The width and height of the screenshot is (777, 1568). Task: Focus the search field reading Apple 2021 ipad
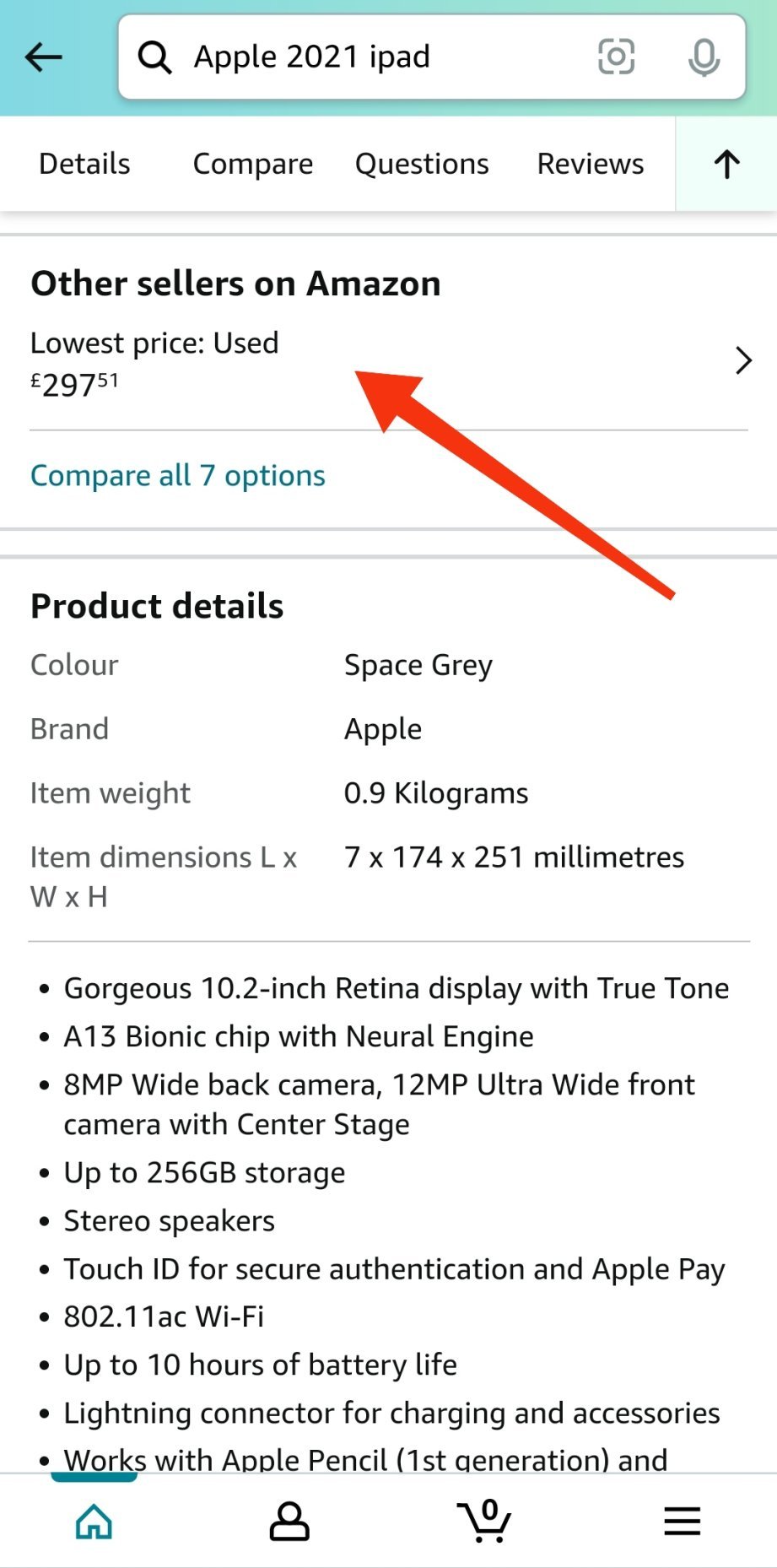tap(371, 57)
